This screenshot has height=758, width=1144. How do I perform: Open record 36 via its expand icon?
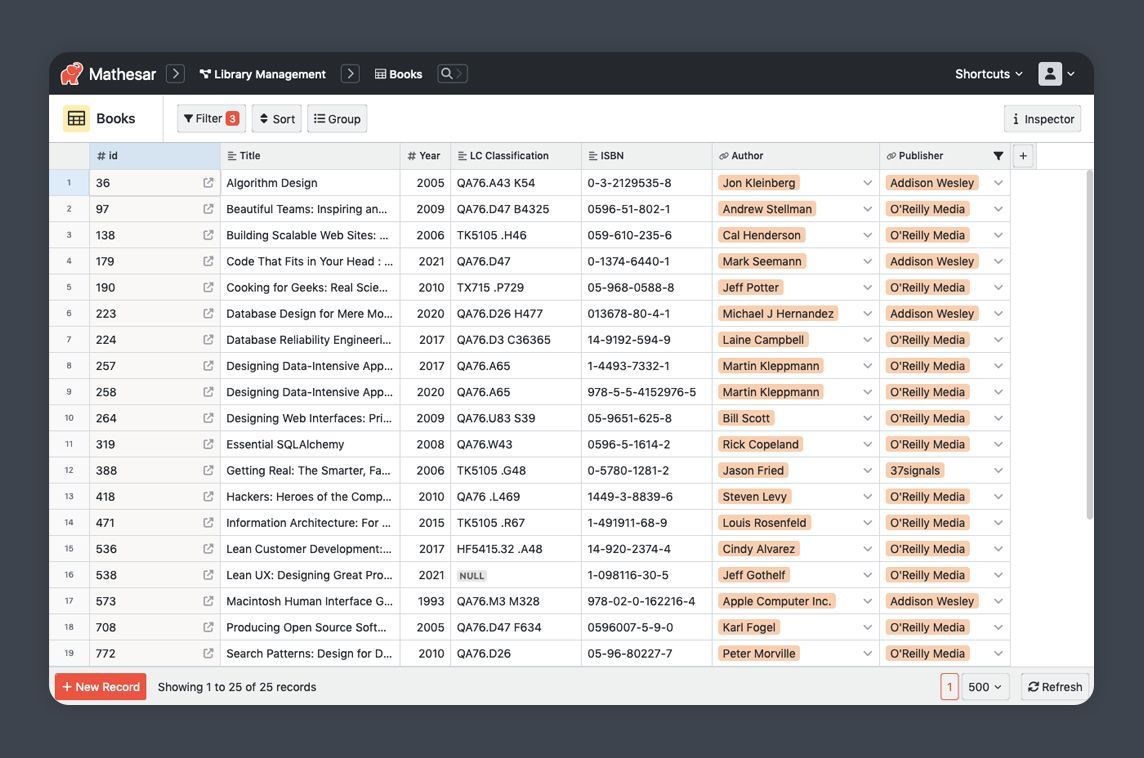tap(209, 183)
